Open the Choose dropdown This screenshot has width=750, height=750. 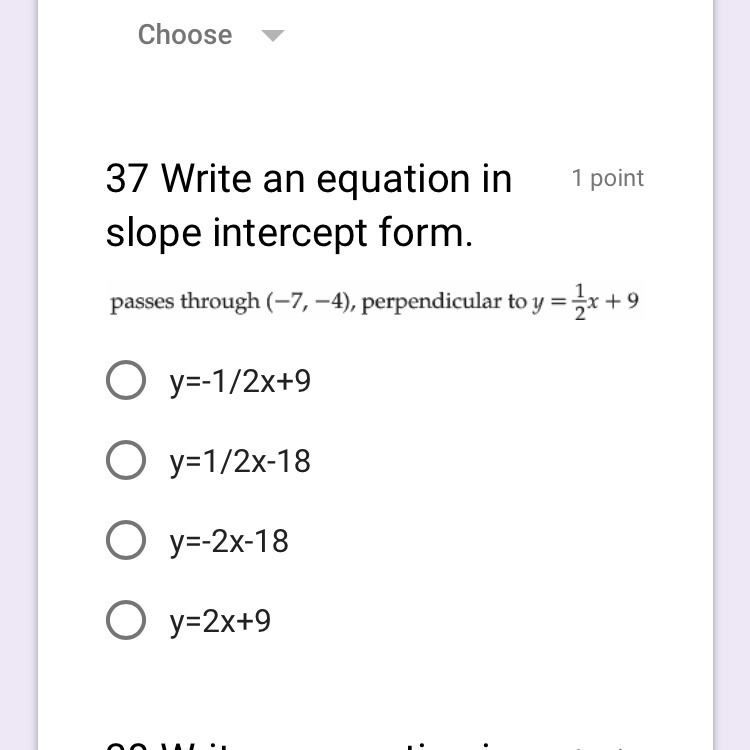pos(185,35)
